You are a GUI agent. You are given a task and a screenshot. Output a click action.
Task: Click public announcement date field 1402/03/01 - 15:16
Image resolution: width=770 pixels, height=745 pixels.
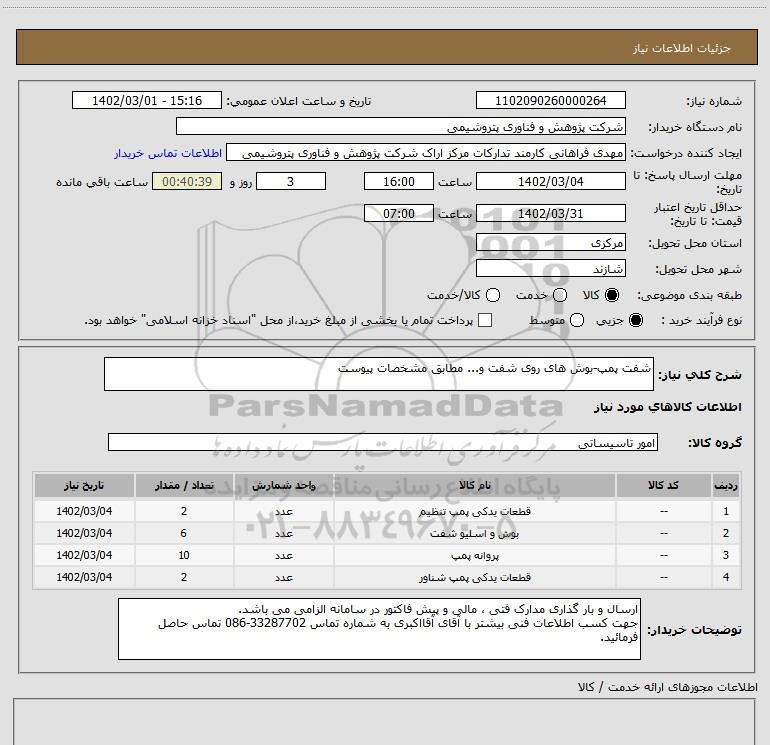(x=147, y=100)
